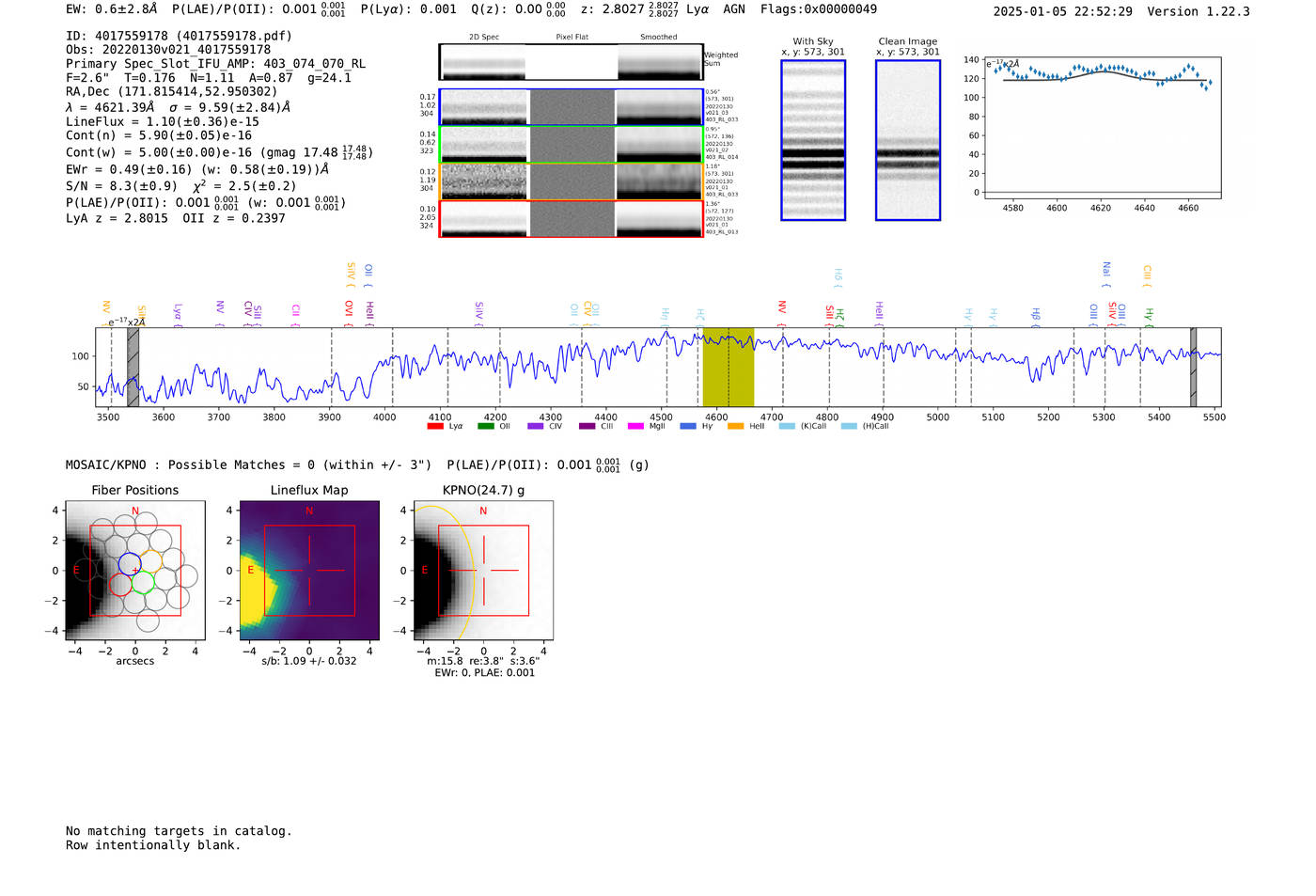Select the orange HeII legend swatch
This screenshot has width=1316, height=896.
click(x=735, y=427)
